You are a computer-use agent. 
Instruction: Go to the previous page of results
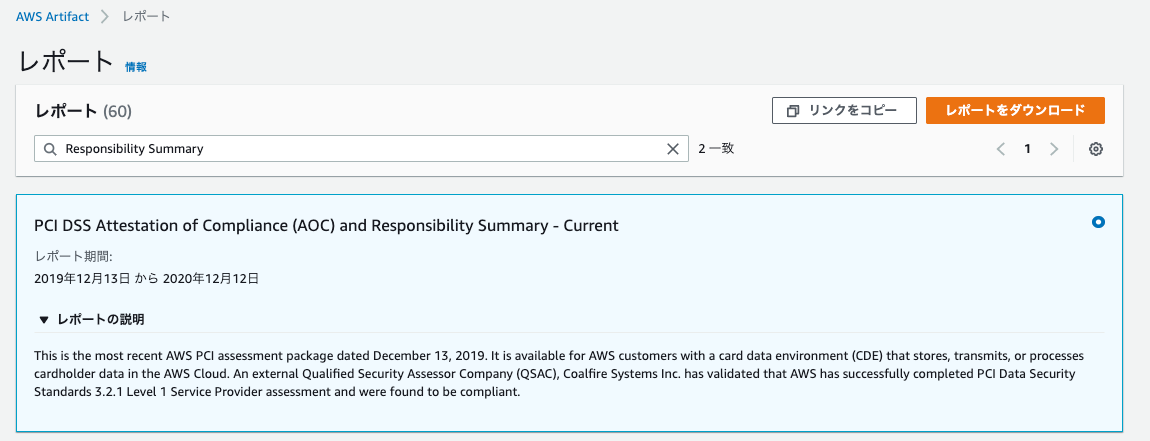point(1001,149)
